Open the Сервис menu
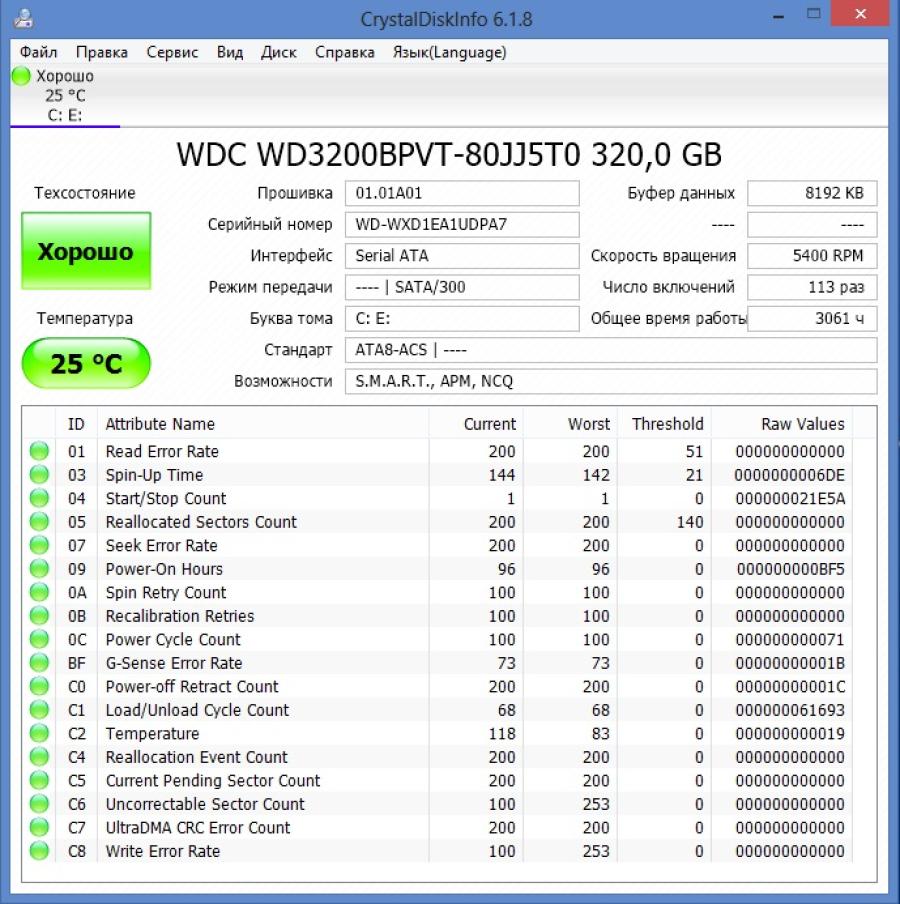Image resolution: width=900 pixels, height=904 pixels. coord(172,52)
